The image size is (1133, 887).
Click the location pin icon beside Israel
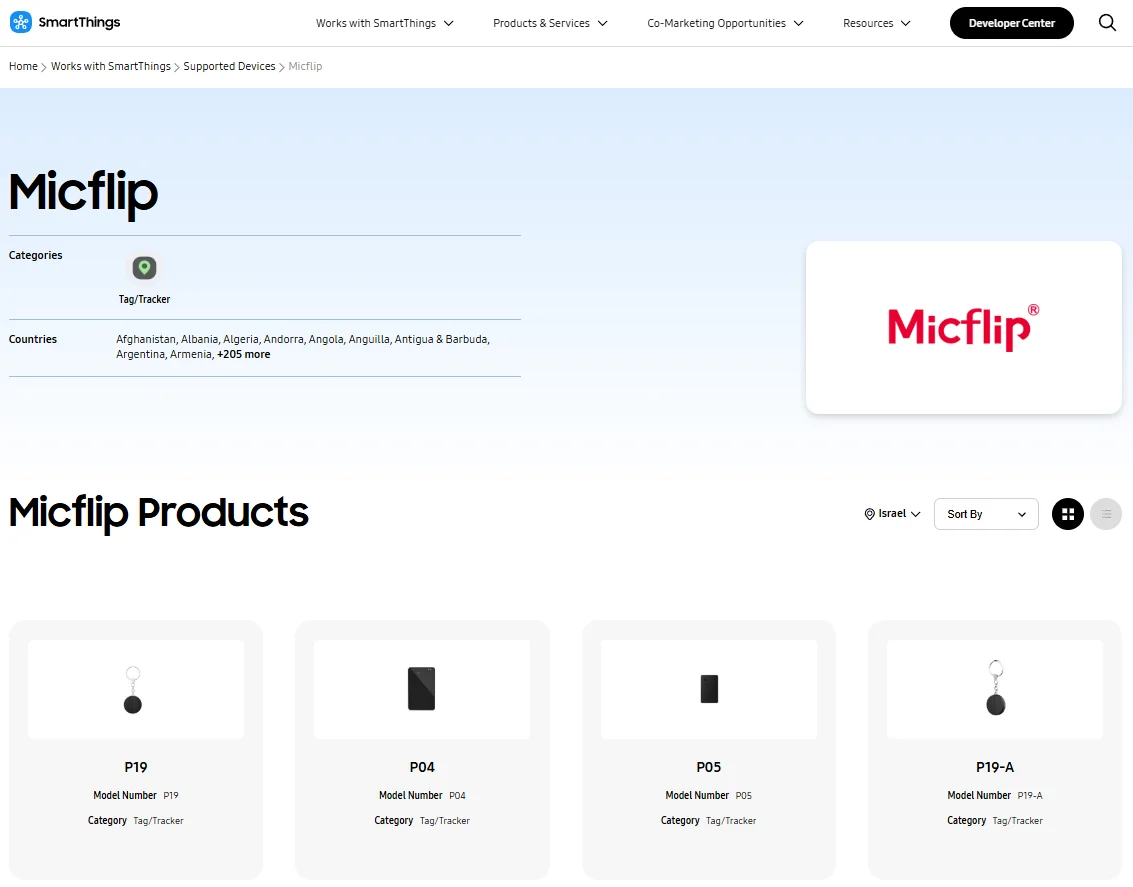click(869, 514)
